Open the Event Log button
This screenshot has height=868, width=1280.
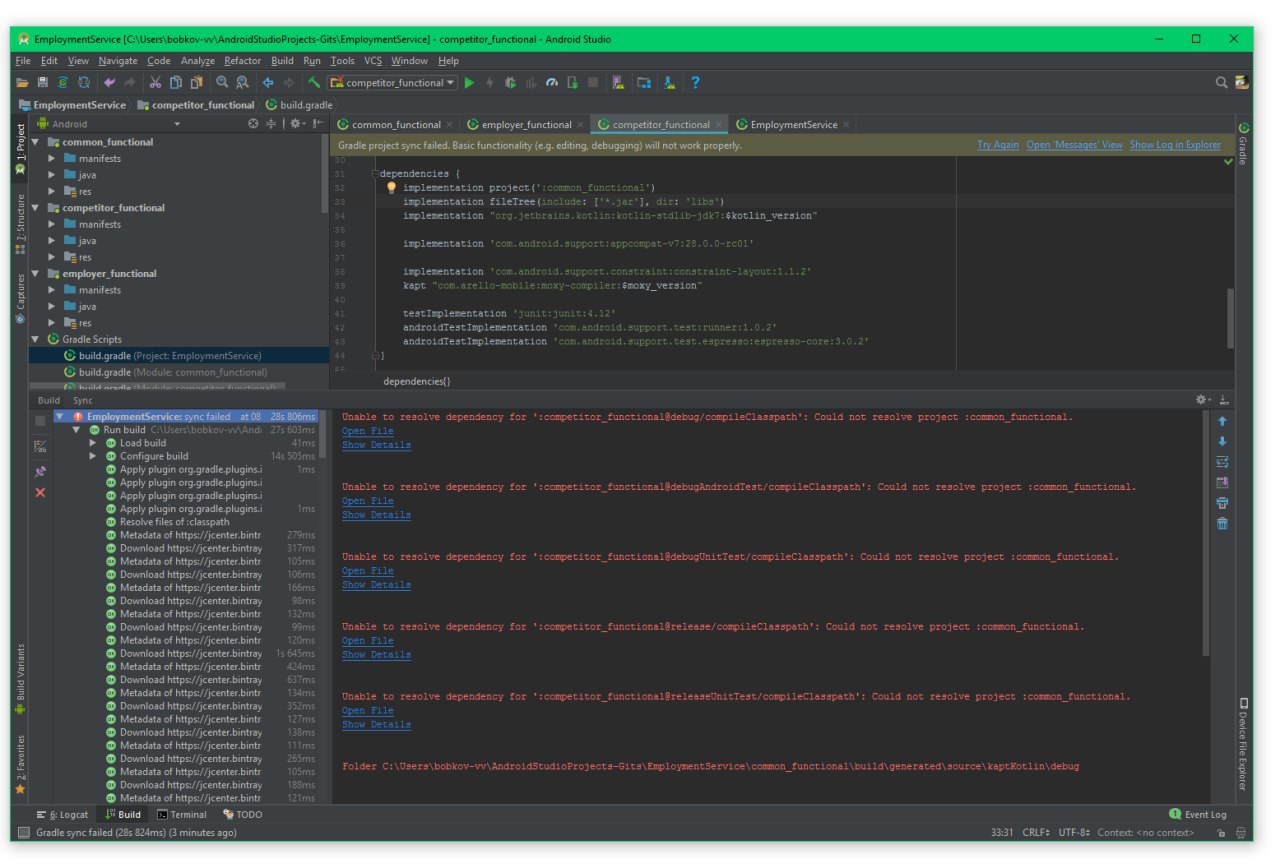pos(1198,814)
